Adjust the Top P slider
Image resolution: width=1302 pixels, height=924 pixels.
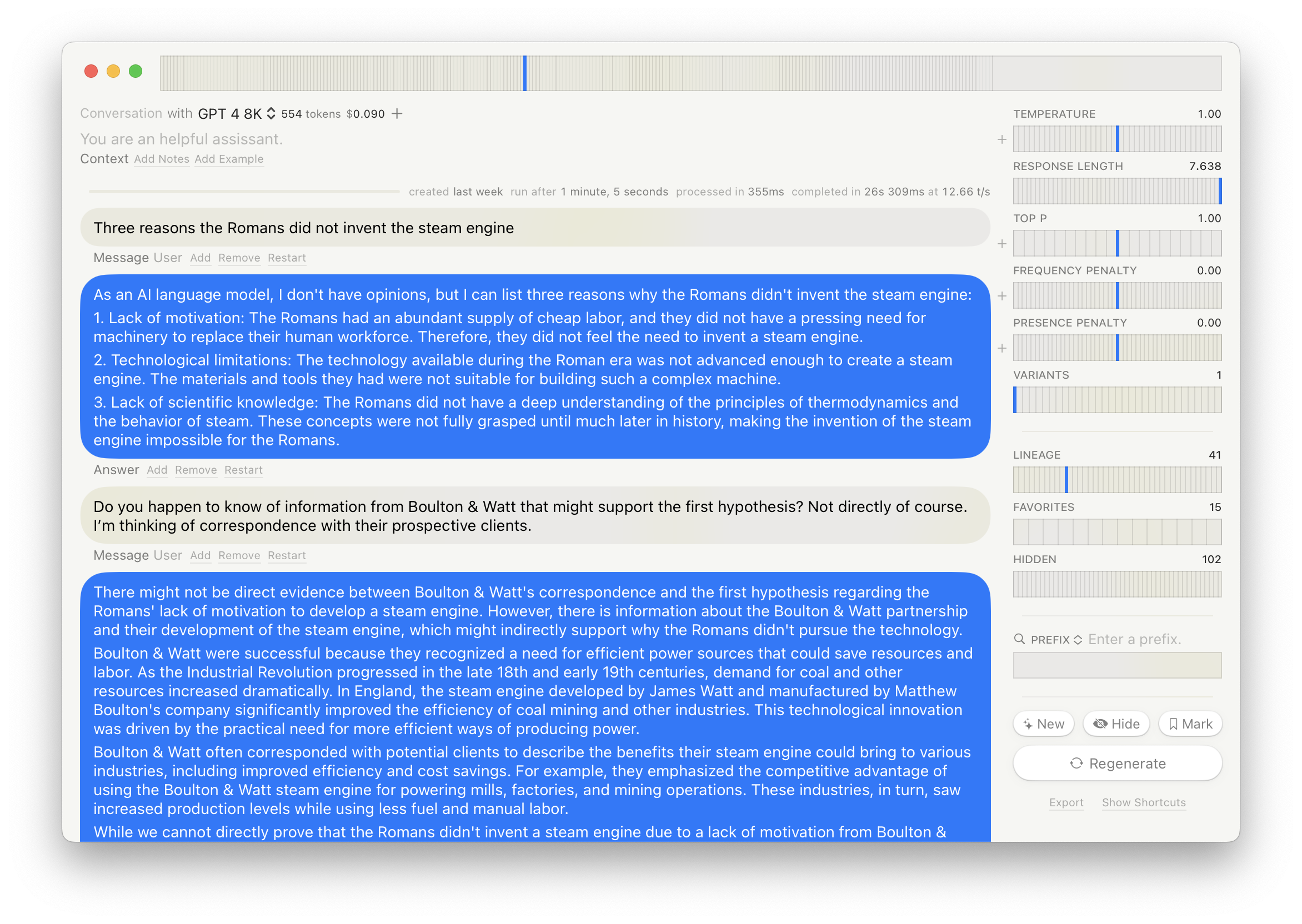point(1117,244)
